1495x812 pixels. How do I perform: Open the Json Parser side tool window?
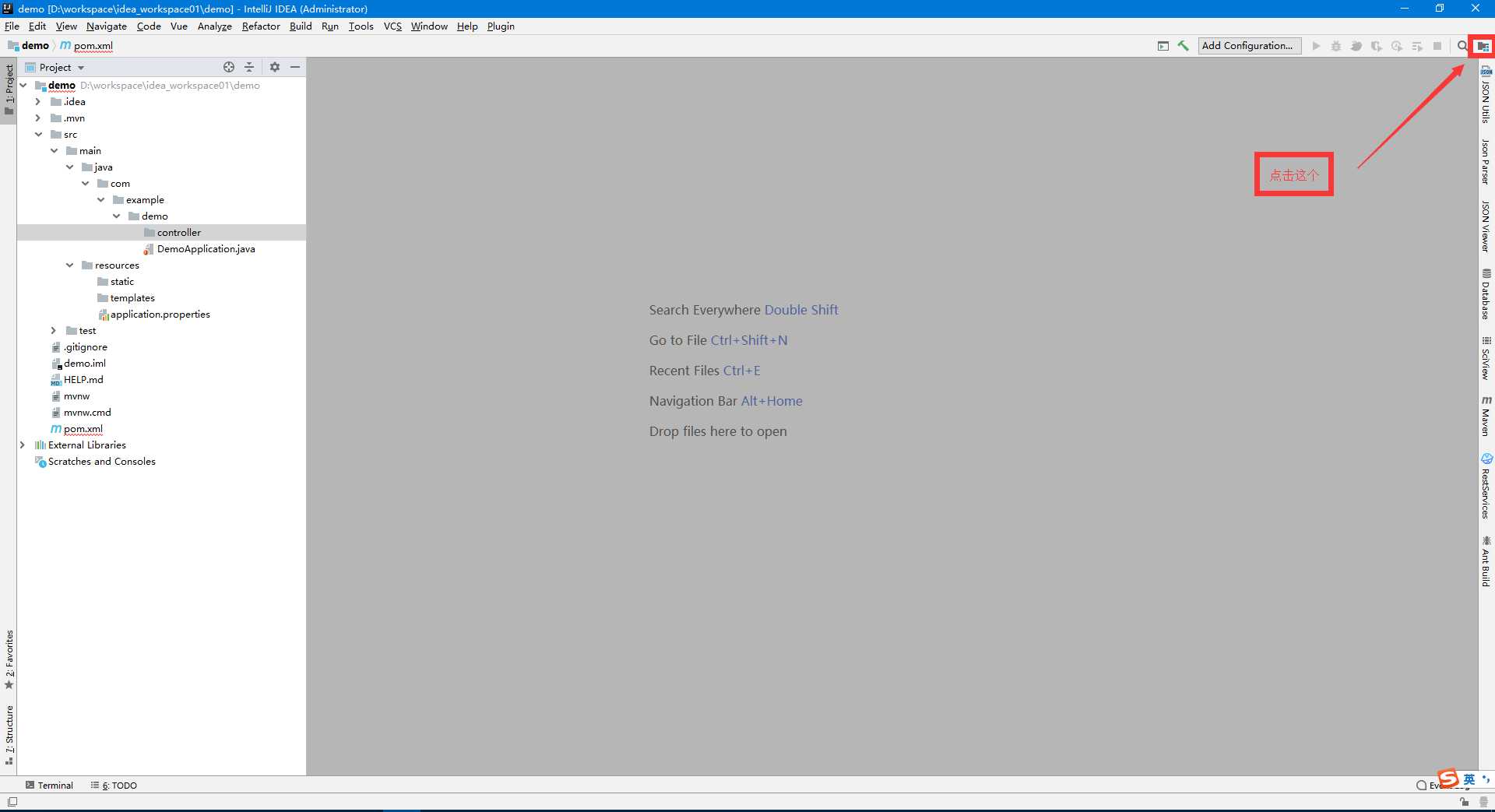(x=1486, y=161)
